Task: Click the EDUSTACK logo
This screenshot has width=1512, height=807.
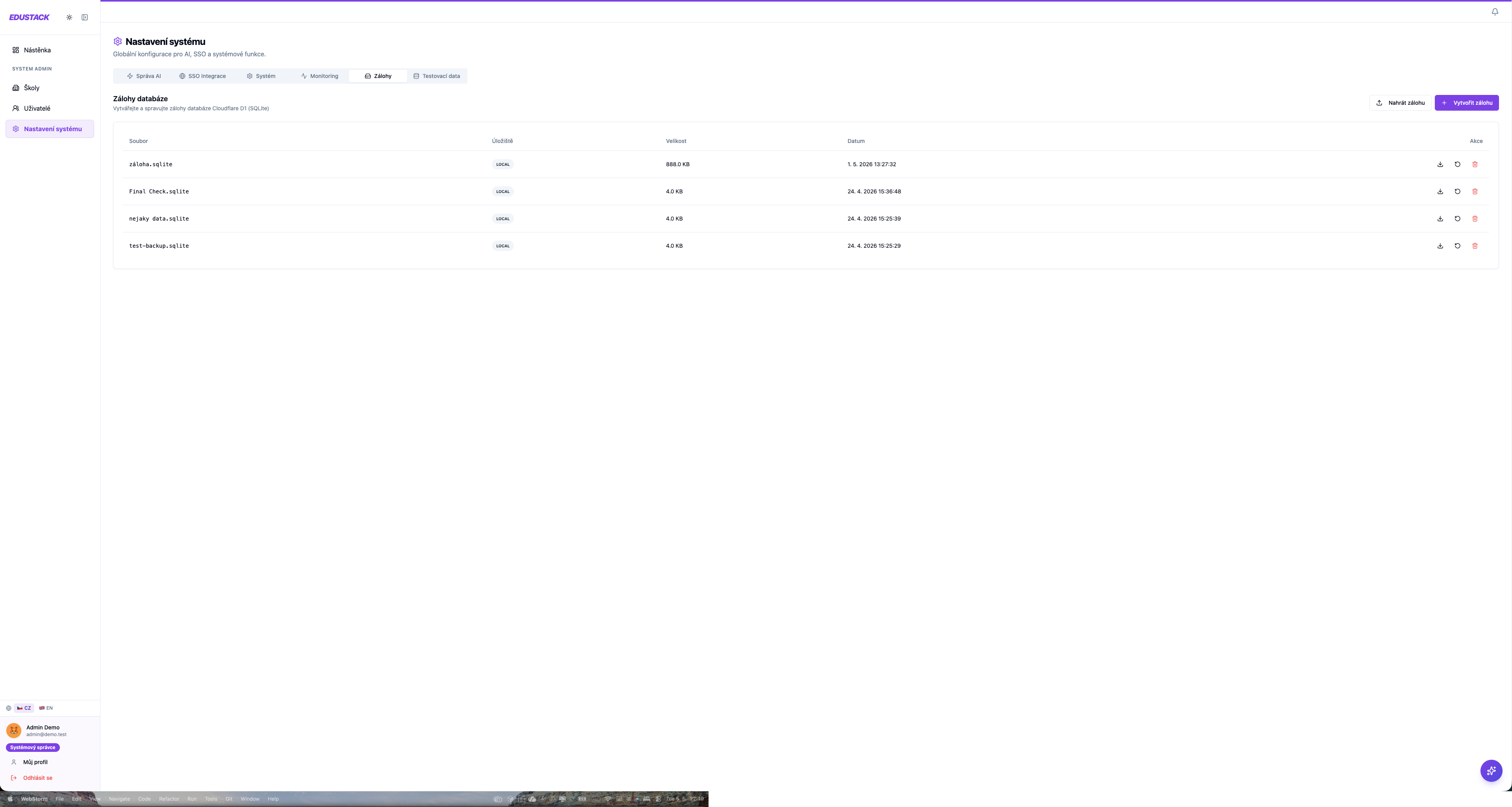Action: click(x=30, y=17)
